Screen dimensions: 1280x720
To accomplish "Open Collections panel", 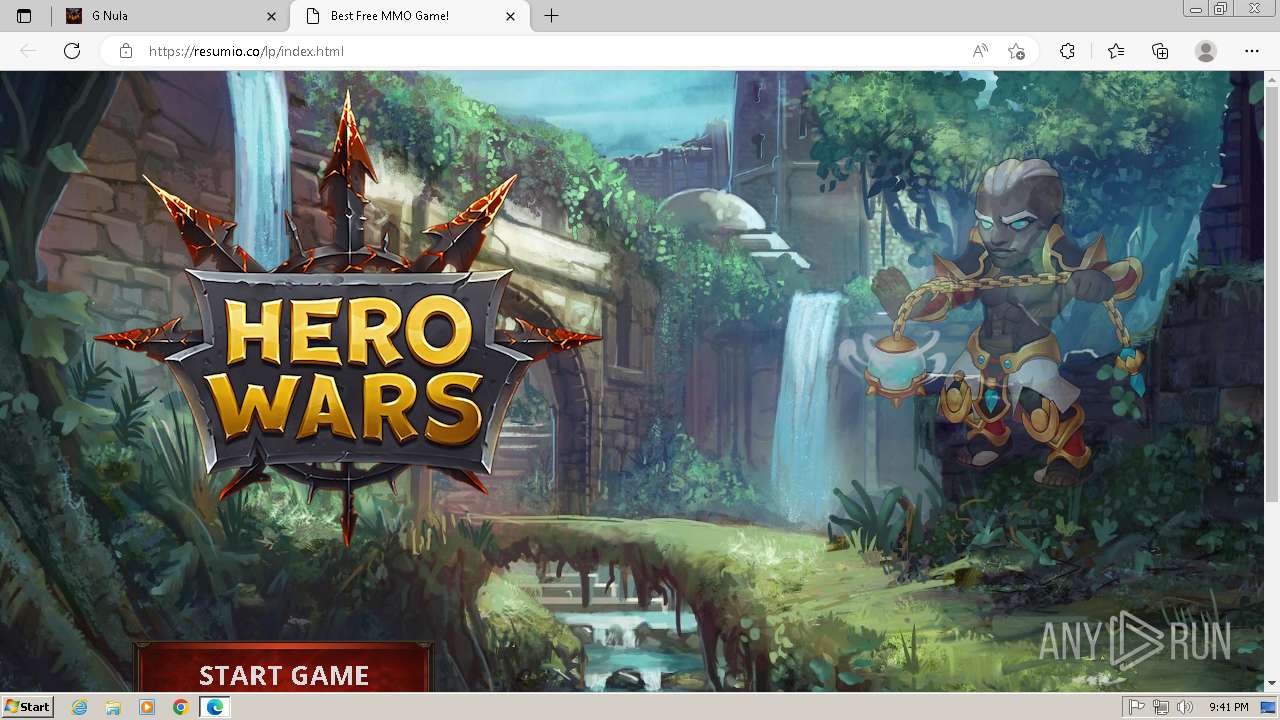I will pyautogui.click(x=1160, y=51).
